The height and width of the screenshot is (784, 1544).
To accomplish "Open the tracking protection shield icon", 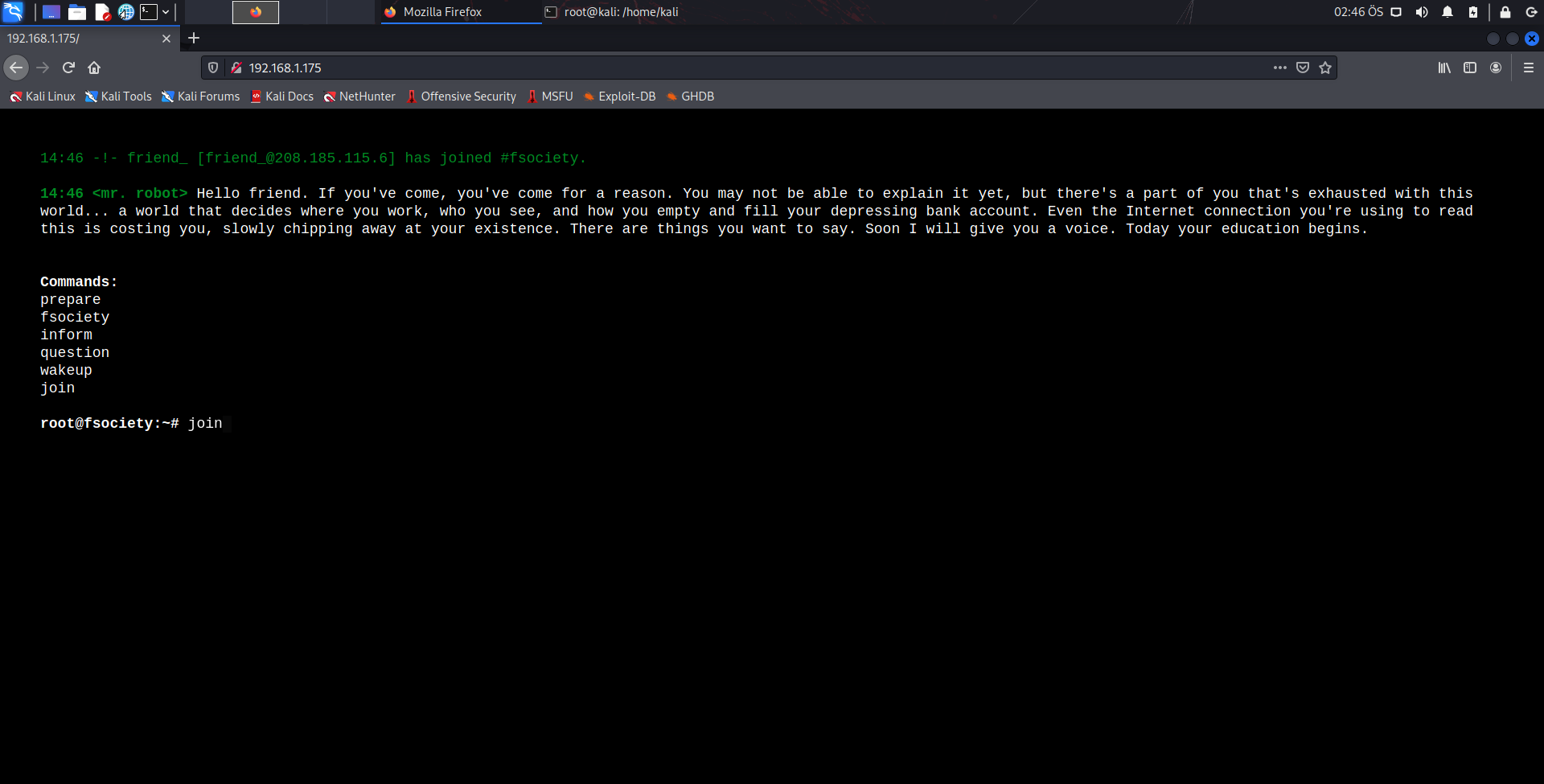I will (213, 68).
